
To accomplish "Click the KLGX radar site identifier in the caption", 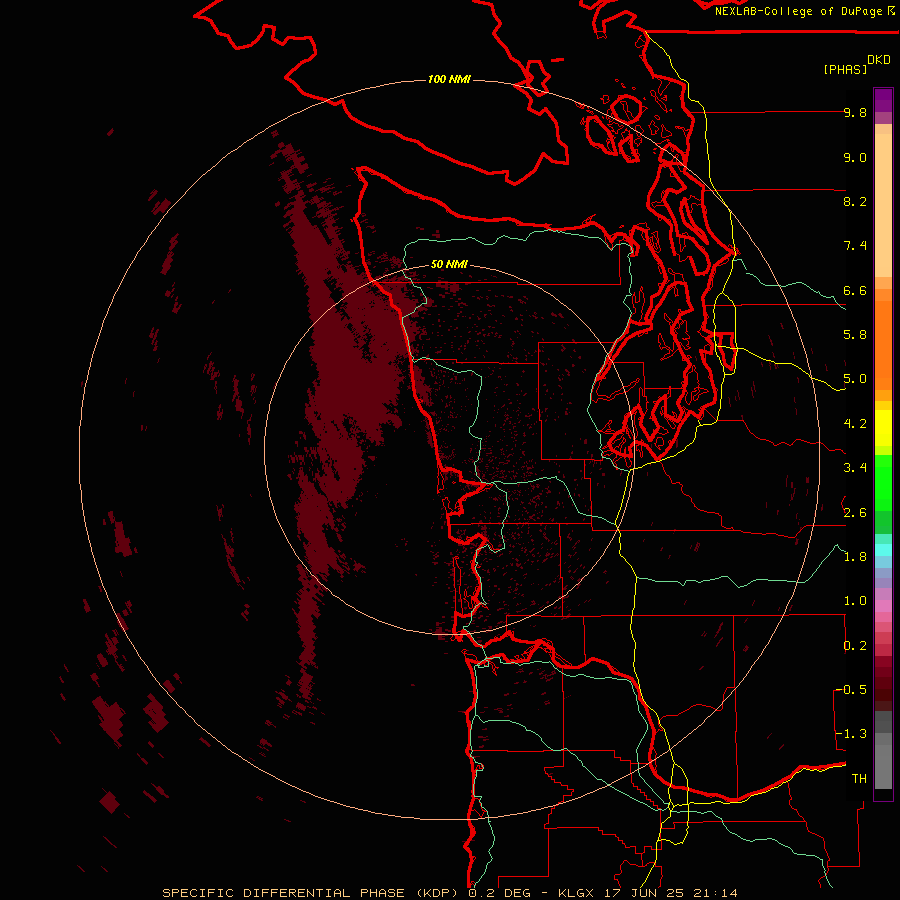I will click(576, 893).
